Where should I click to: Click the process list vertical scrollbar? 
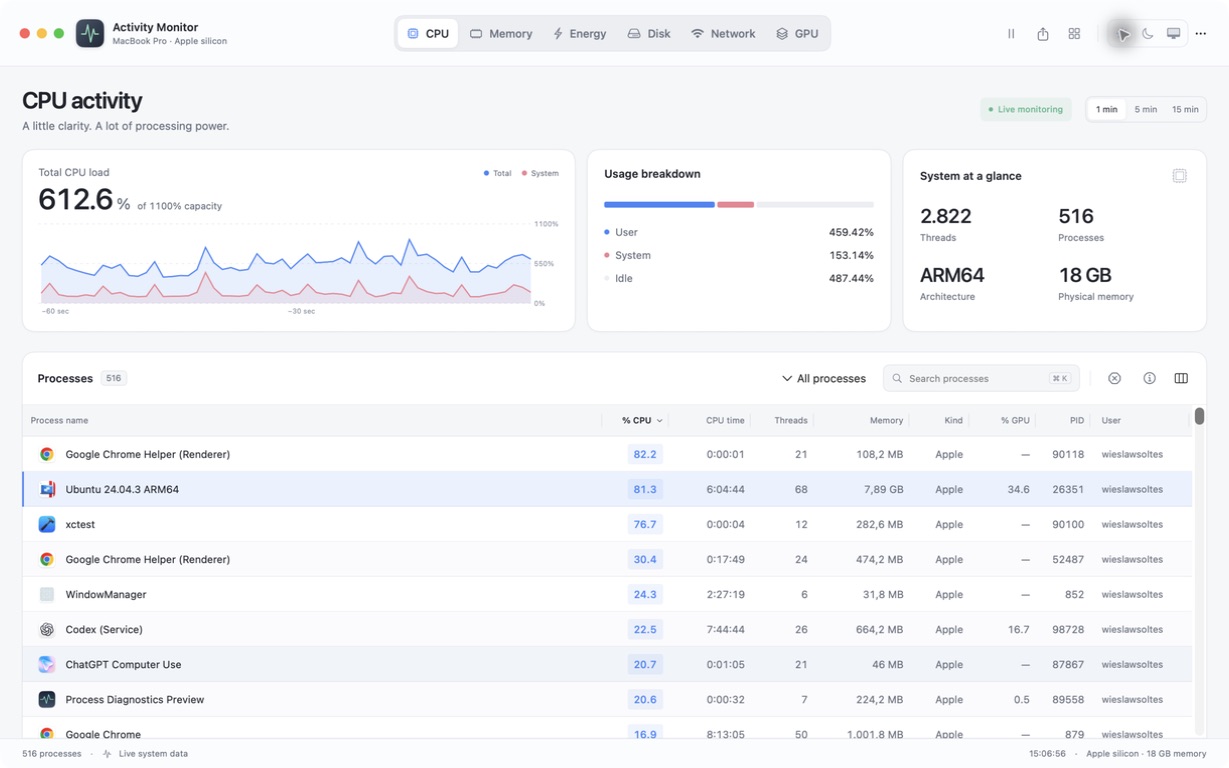1199,416
